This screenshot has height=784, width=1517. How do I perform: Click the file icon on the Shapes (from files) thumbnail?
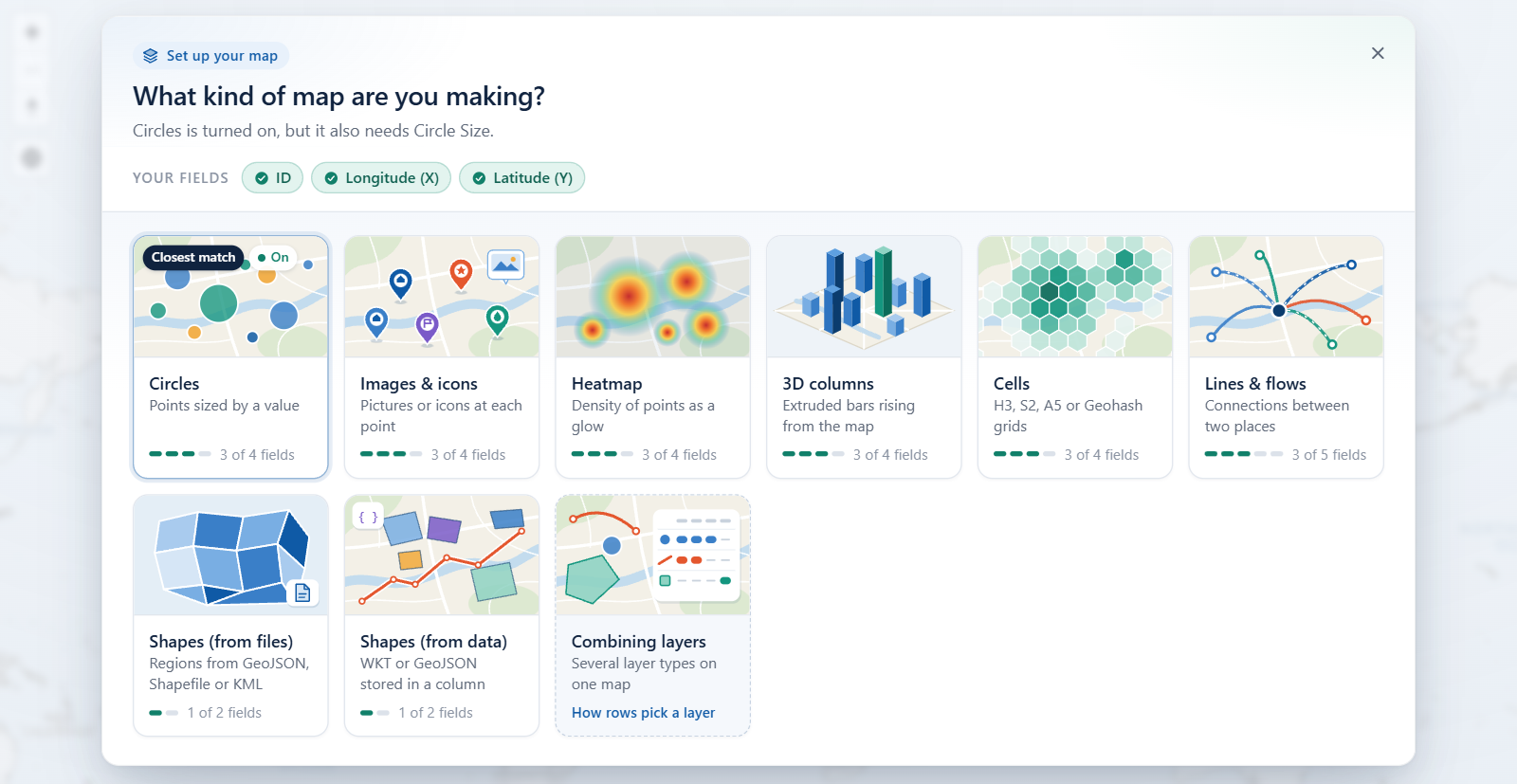click(302, 593)
